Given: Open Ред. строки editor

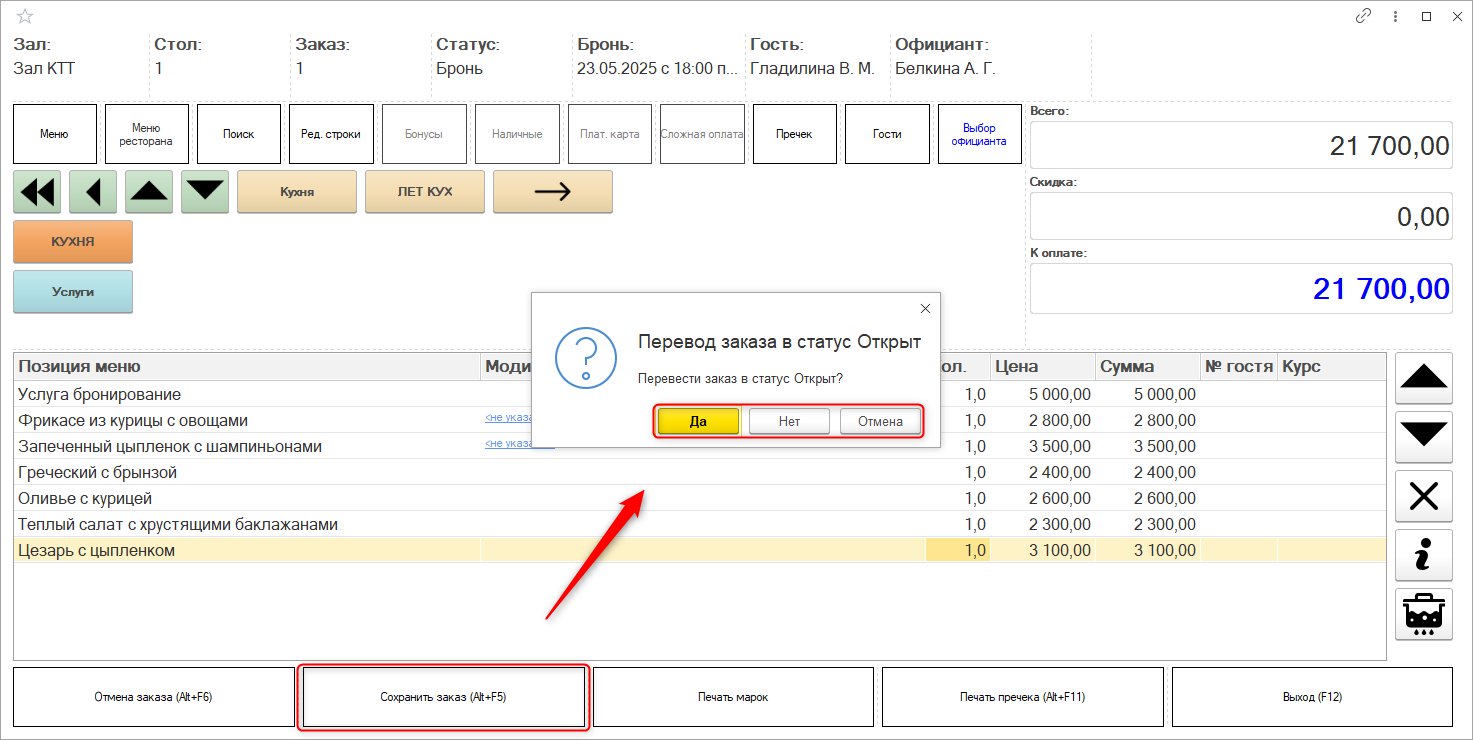Looking at the screenshot, I should (x=331, y=134).
